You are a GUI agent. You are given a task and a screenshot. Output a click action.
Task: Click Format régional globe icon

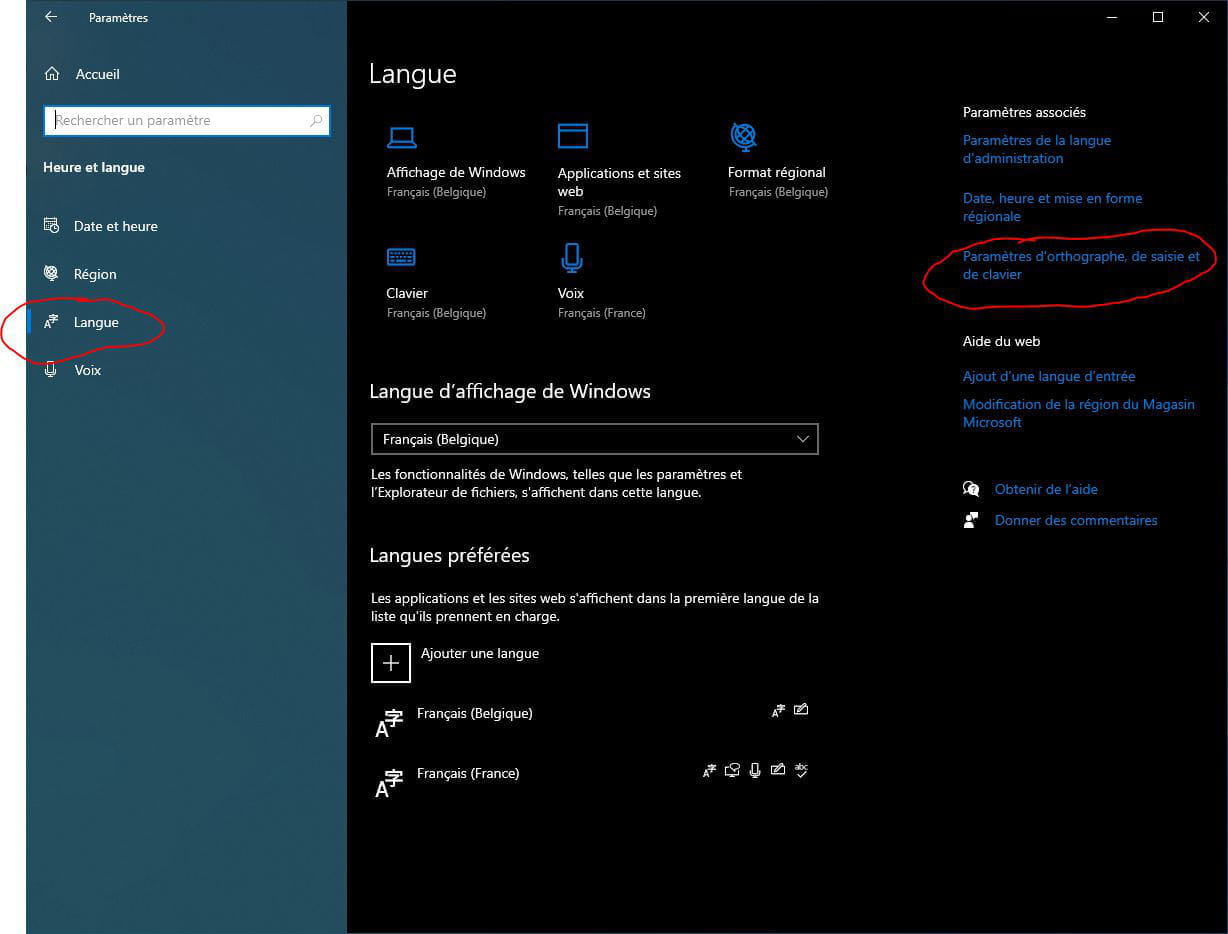point(743,135)
